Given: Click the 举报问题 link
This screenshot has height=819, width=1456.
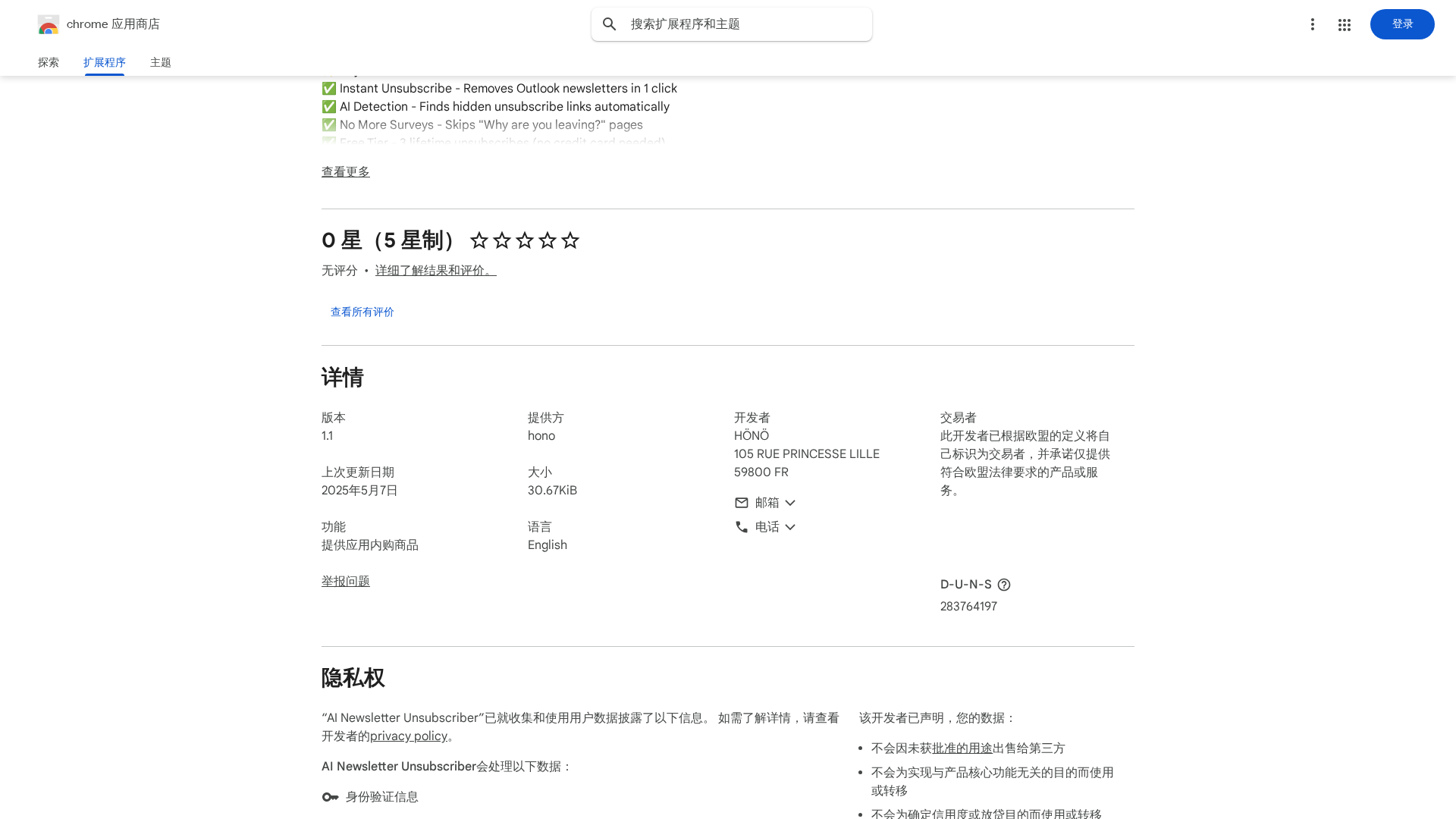Looking at the screenshot, I should coord(346,582).
